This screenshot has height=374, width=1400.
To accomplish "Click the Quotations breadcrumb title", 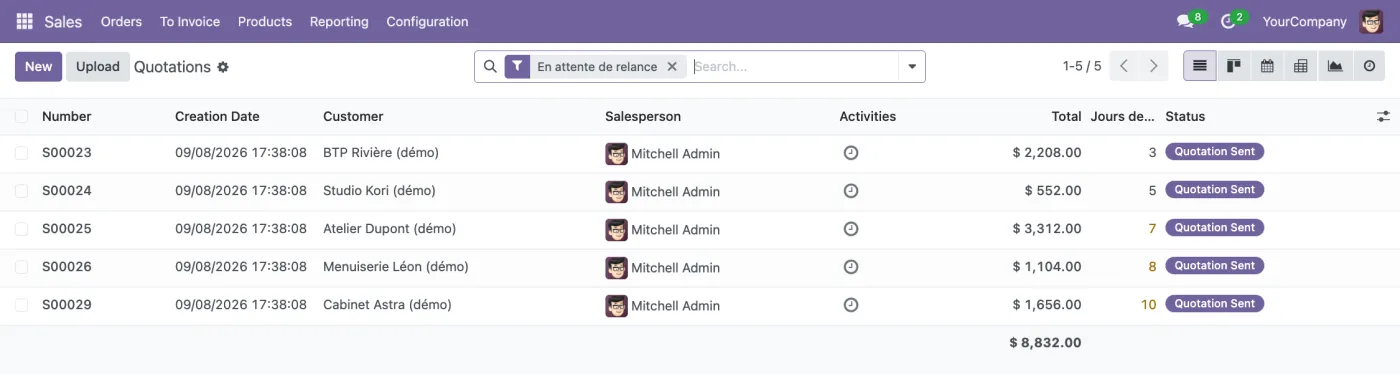I will (172, 67).
